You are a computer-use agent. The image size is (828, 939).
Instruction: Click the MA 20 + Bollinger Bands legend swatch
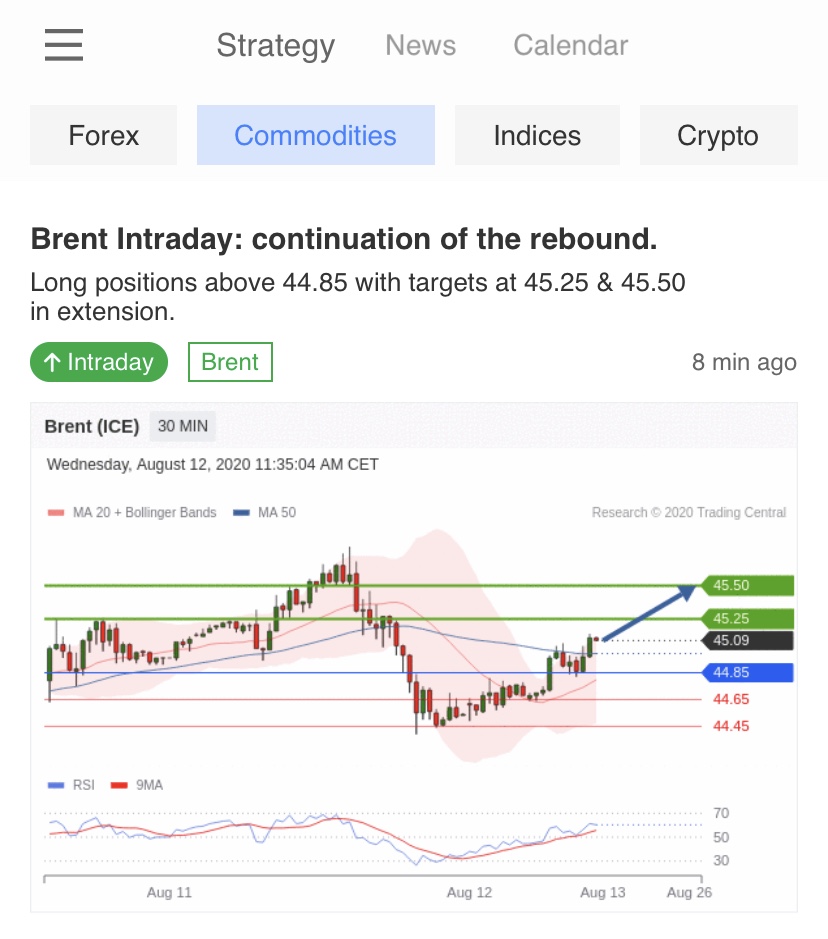[x=56, y=513]
